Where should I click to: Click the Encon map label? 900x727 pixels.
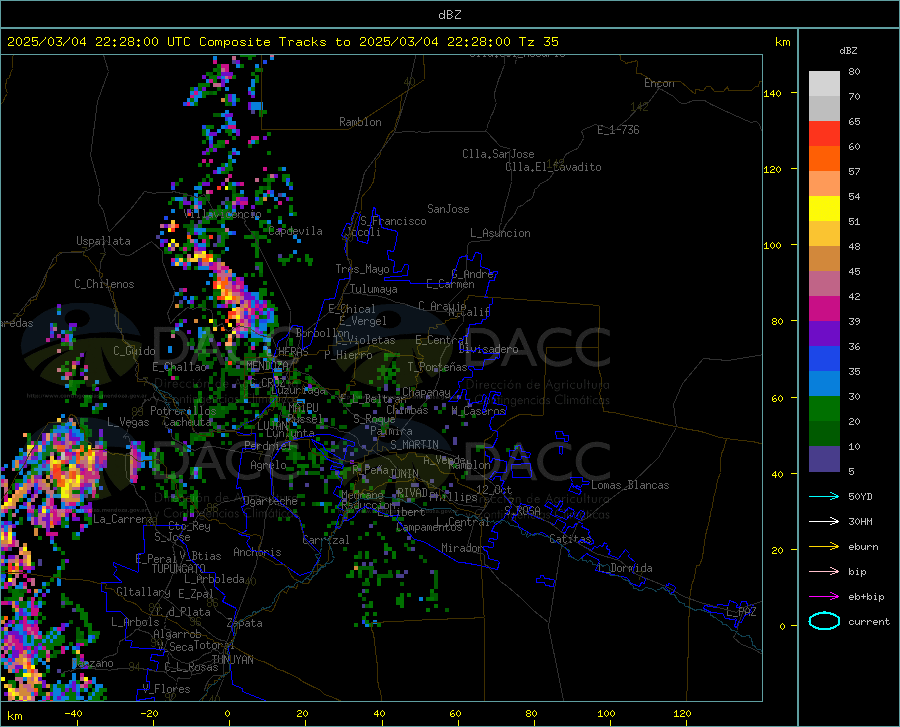point(659,83)
